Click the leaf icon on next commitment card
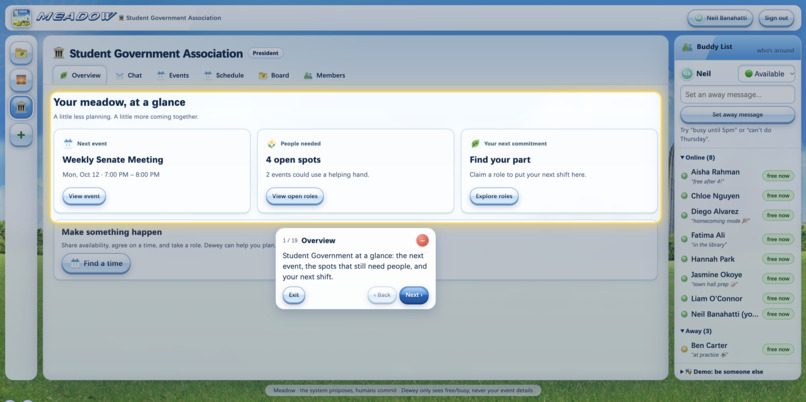This screenshot has height=402, width=806. (475, 143)
